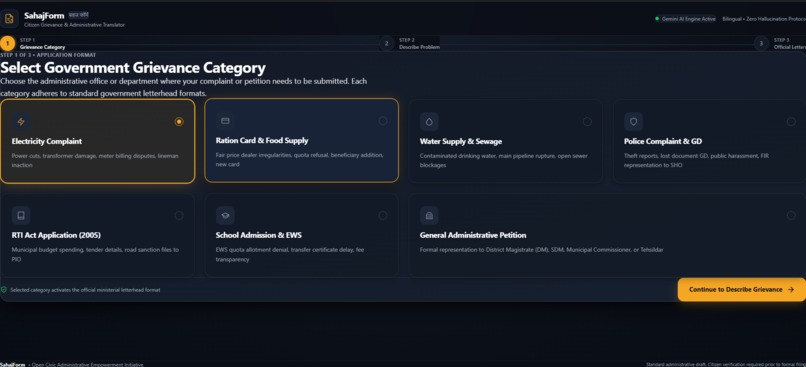Click the step 2 numbered circle
Viewport: 806px width, 367px height.
387,44
